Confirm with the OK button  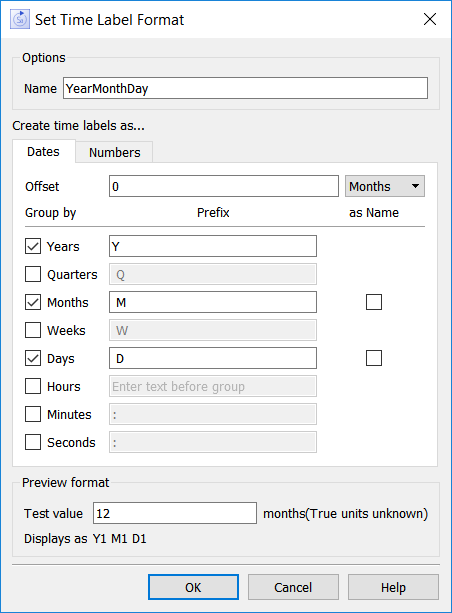[193, 587]
